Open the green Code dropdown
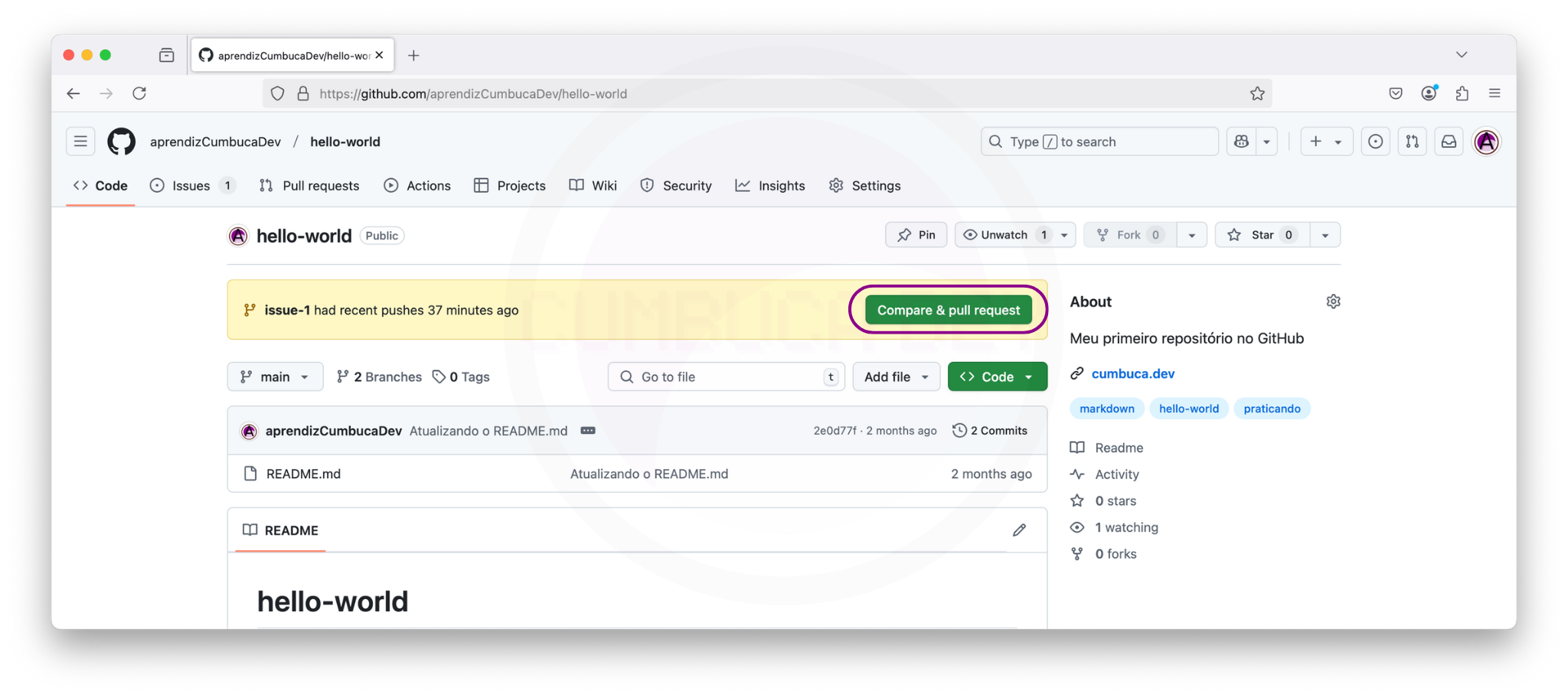This screenshot has height=697, width=1568. 997,376
